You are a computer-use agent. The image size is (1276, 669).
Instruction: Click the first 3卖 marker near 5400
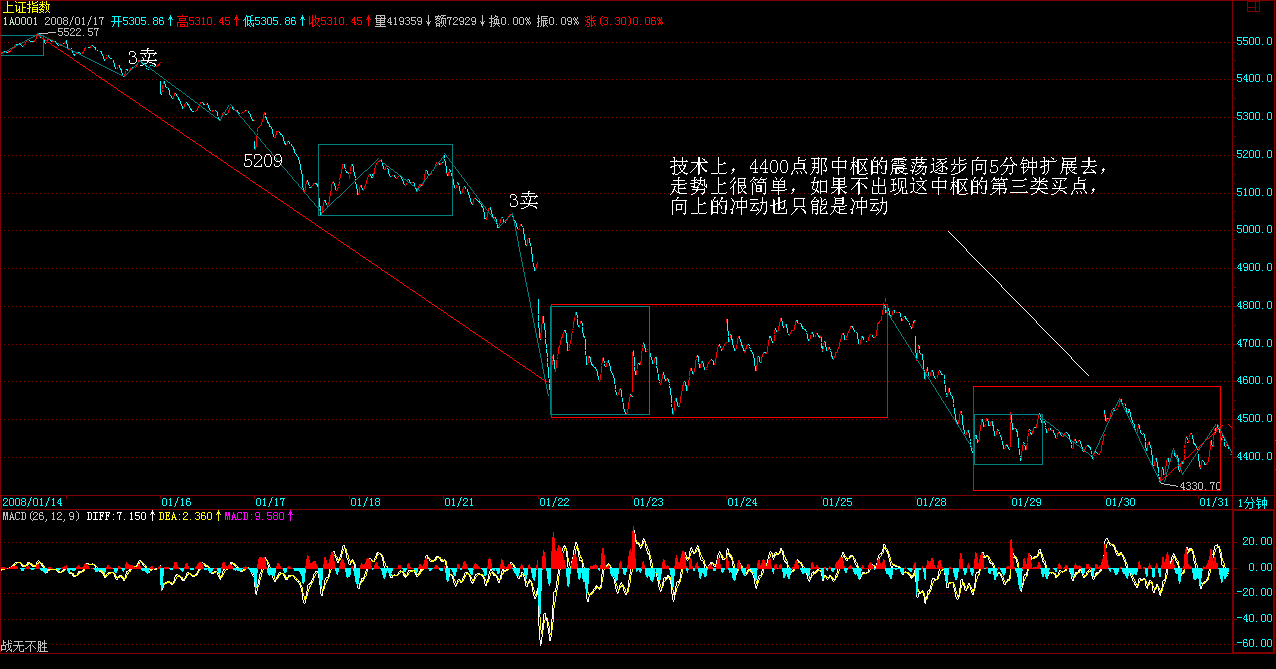[143, 59]
